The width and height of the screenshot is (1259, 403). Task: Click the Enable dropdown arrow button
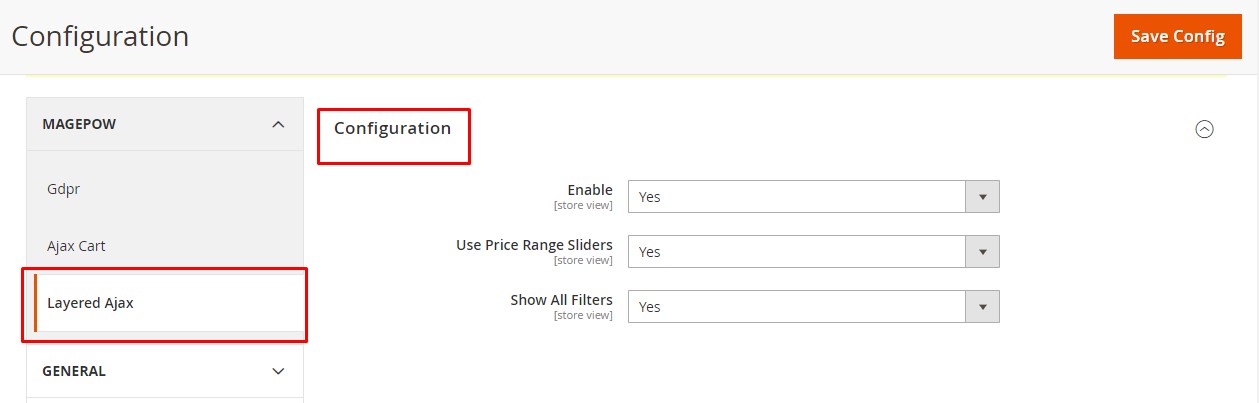click(982, 197)
